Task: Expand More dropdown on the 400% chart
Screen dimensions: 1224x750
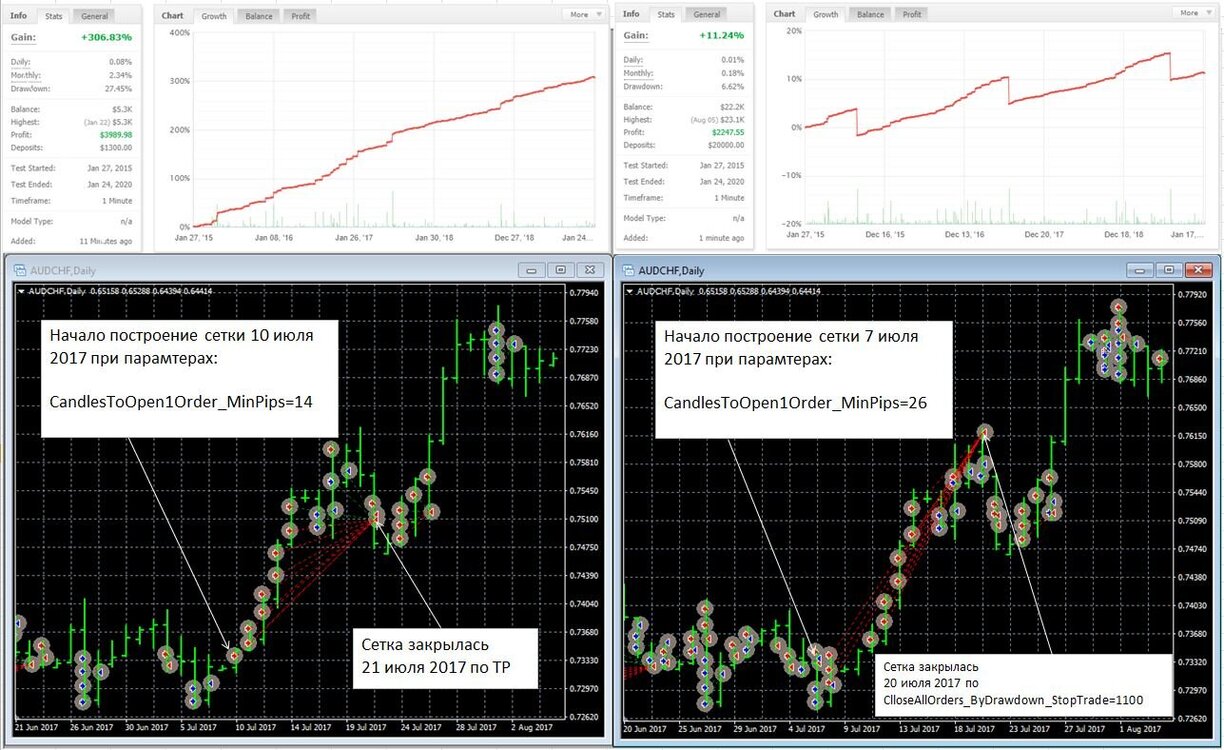Action: (585, 15)
